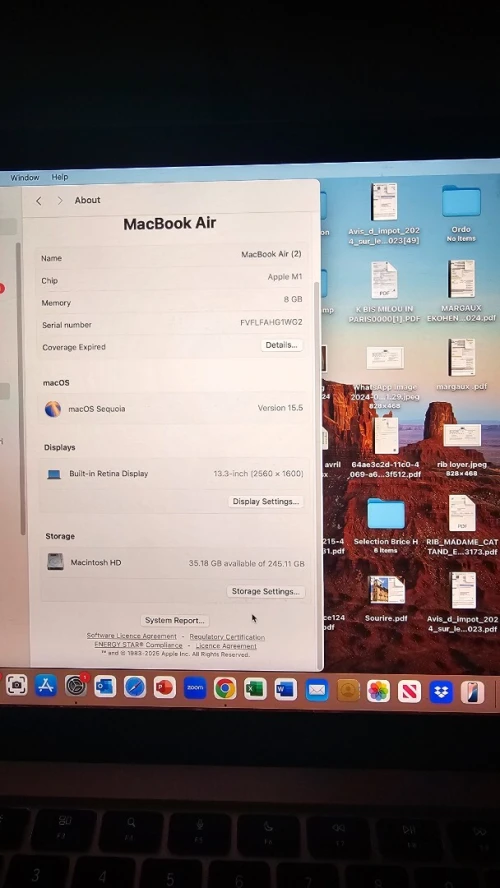Open PowerPoint from the Dock
This screenshot has width=500, height=888.
pos(165,688)
